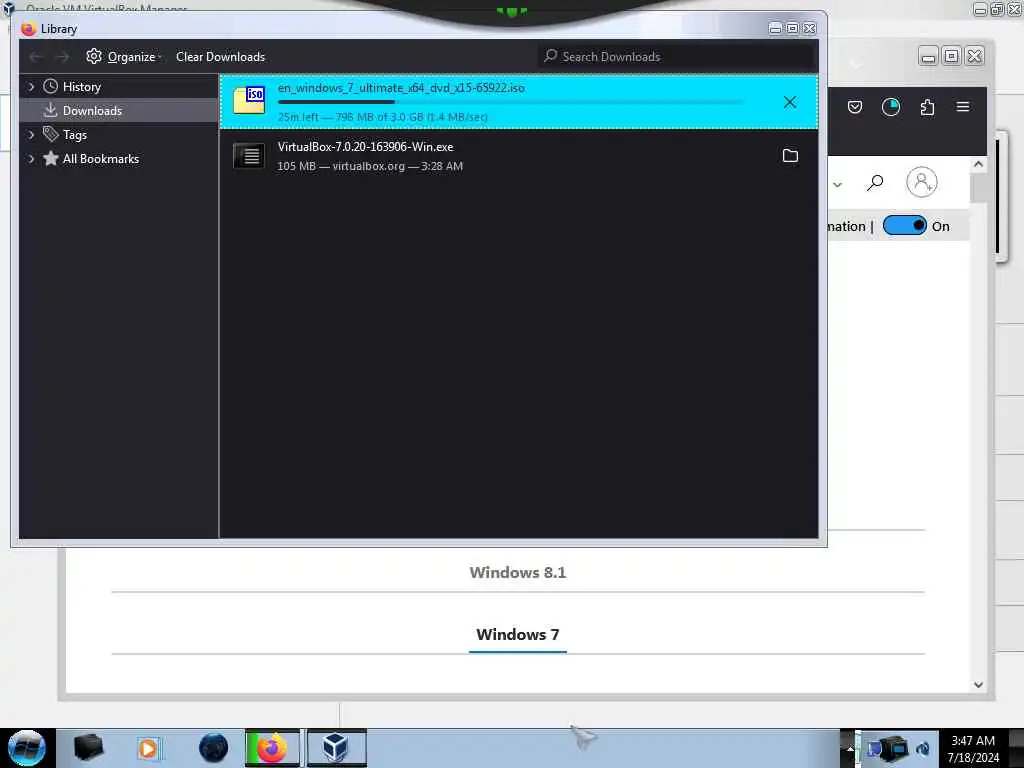The width and height of the screenshot is (1024, 768).
Task: Open Pocket icon in Firefox toolbar
Action: pos(854,107)
